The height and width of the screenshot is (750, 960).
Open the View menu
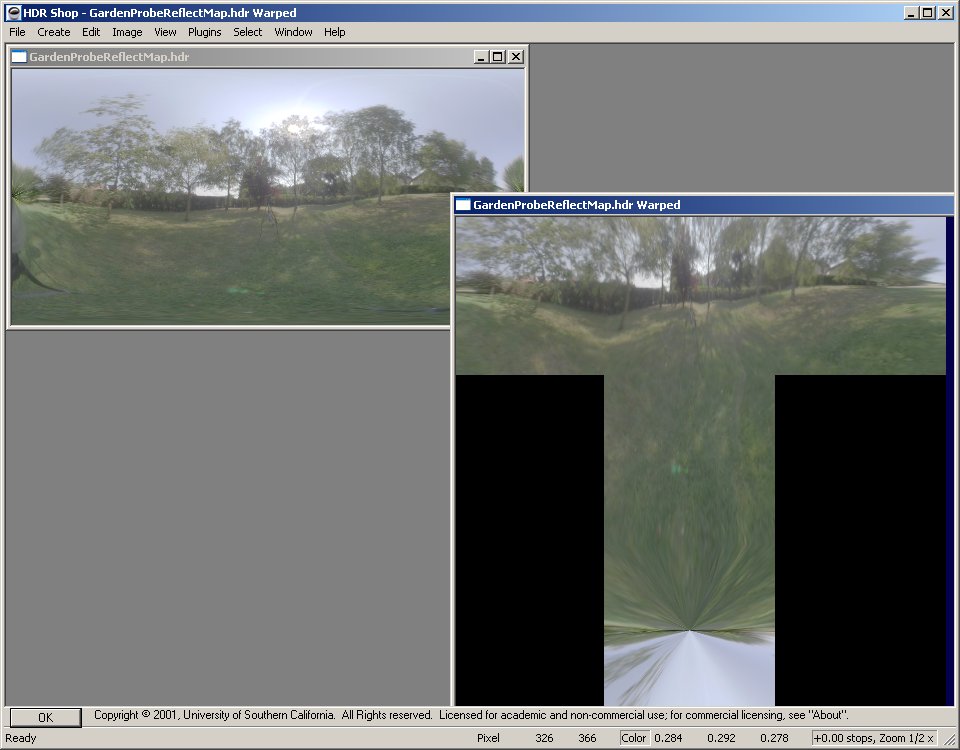tap(165, 32)
